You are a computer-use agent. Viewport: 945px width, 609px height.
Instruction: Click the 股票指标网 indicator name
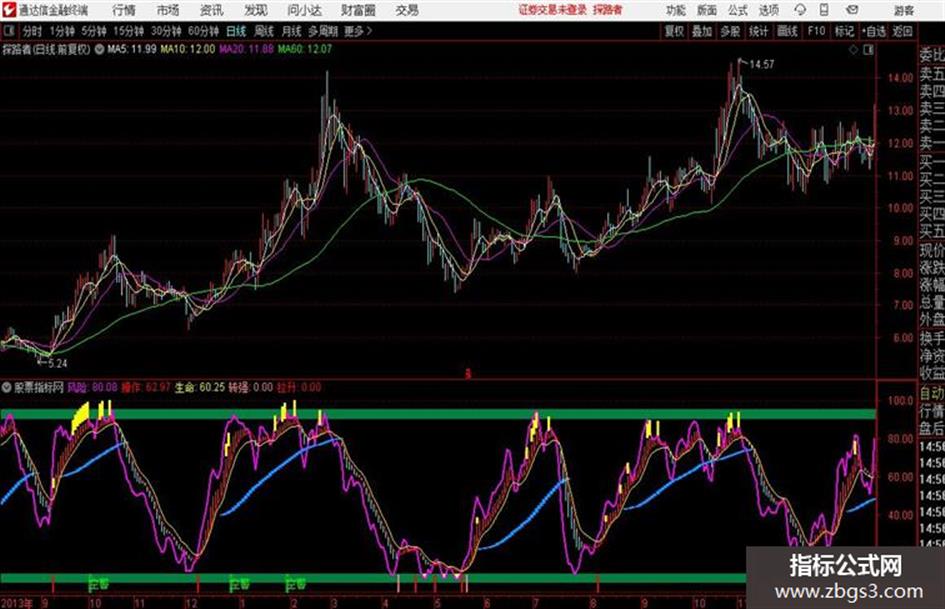[39, 387]
